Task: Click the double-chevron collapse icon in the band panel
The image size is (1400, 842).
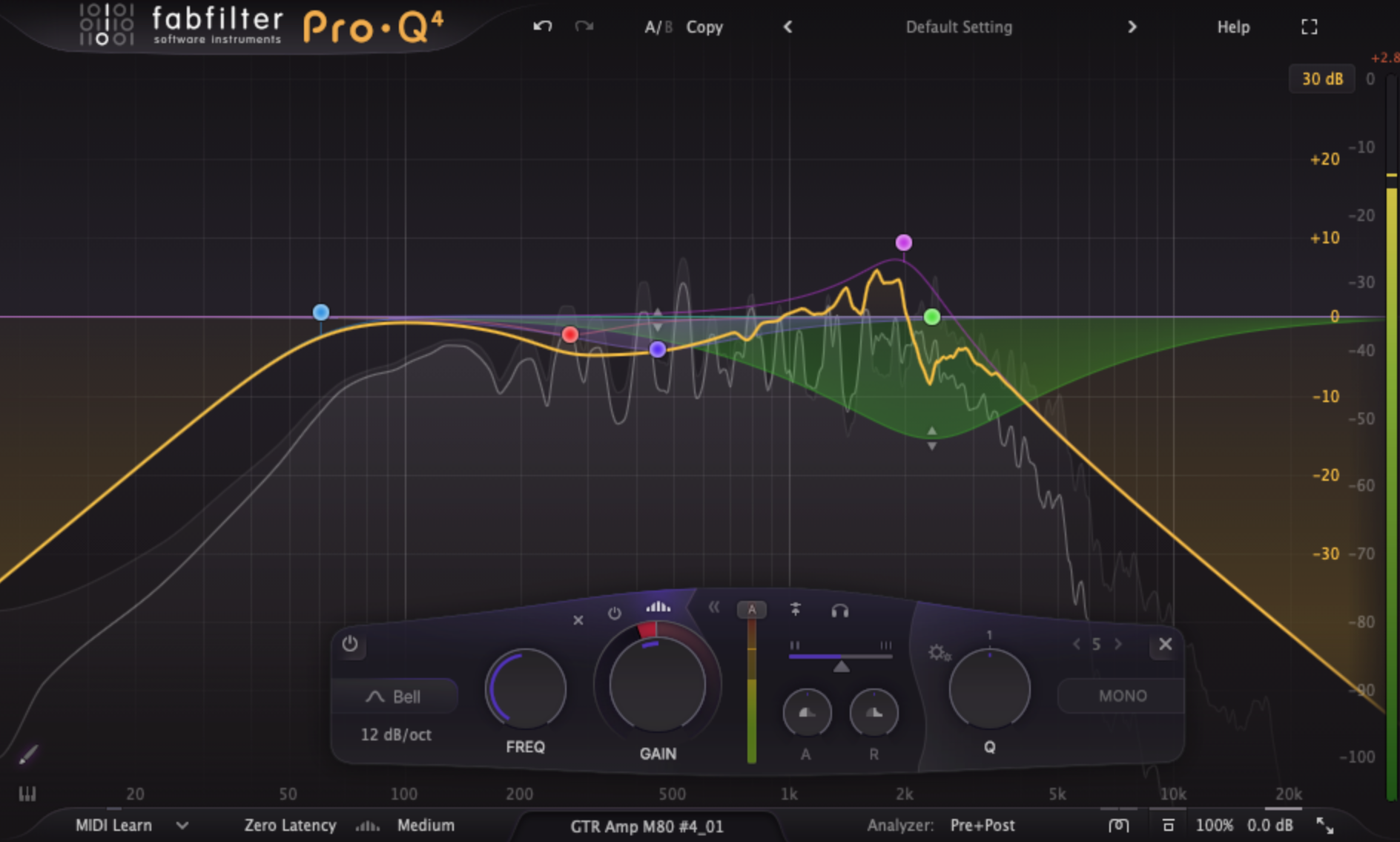Action: coord(713,608)
